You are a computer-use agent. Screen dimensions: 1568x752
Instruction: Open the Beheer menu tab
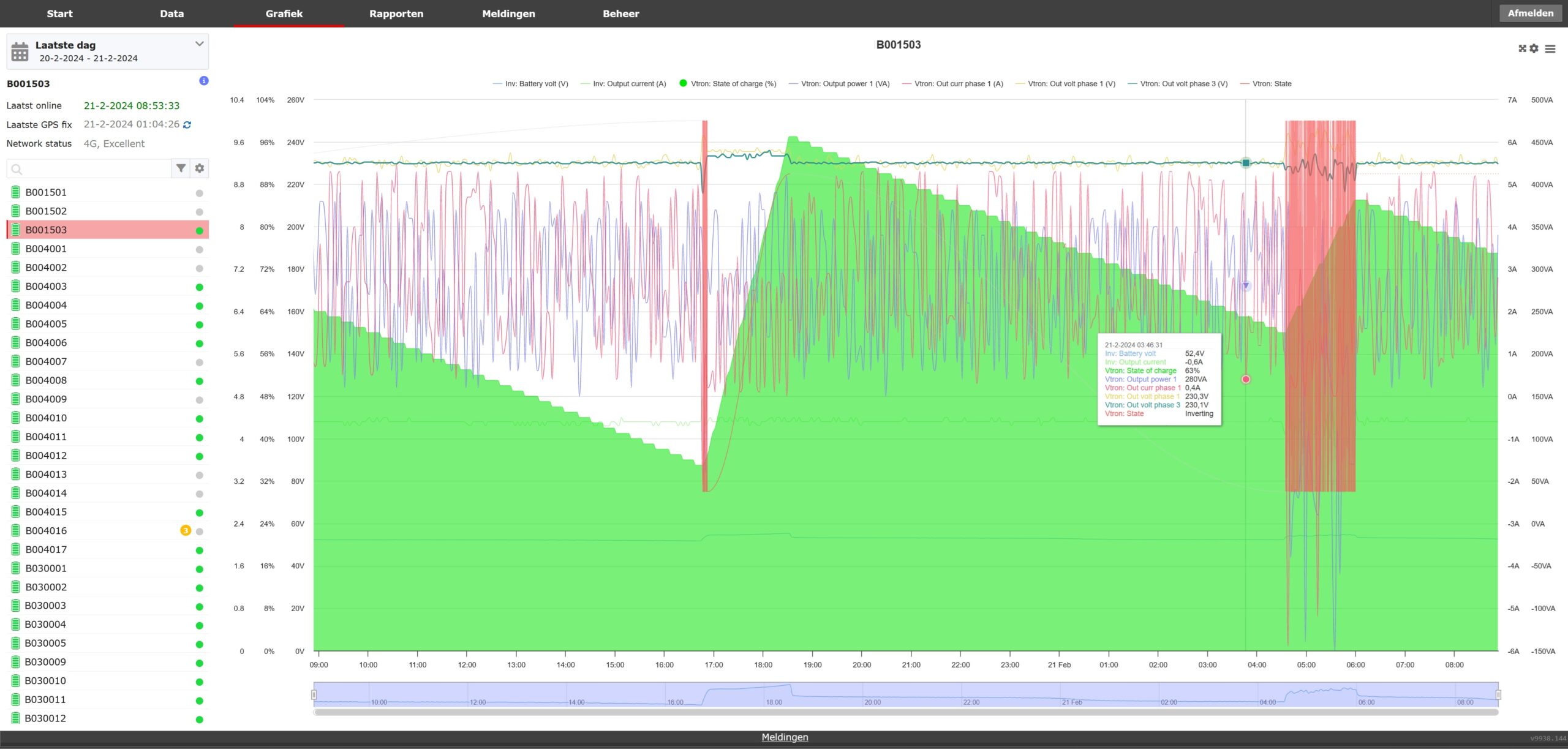point(620,13)
